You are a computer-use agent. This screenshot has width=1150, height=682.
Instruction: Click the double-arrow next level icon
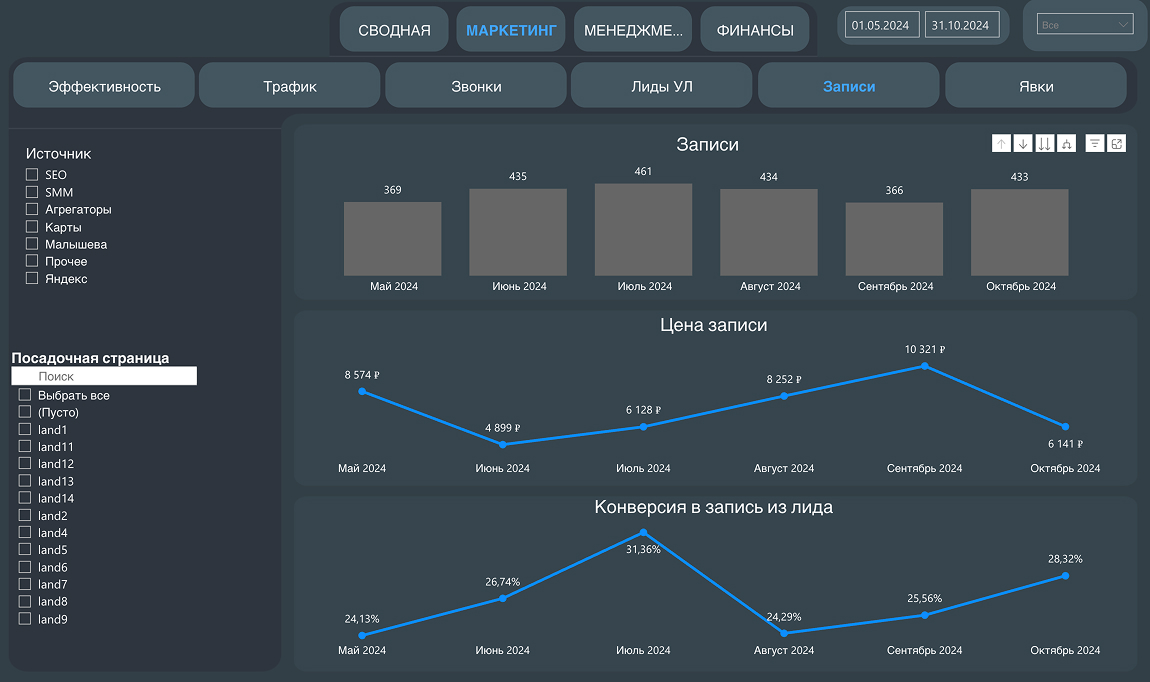coord(1044,144)
